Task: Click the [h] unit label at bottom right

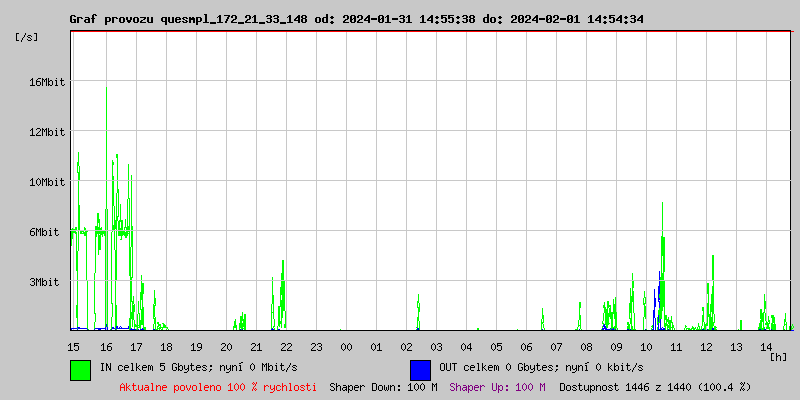Action: (x=778, y=356)
